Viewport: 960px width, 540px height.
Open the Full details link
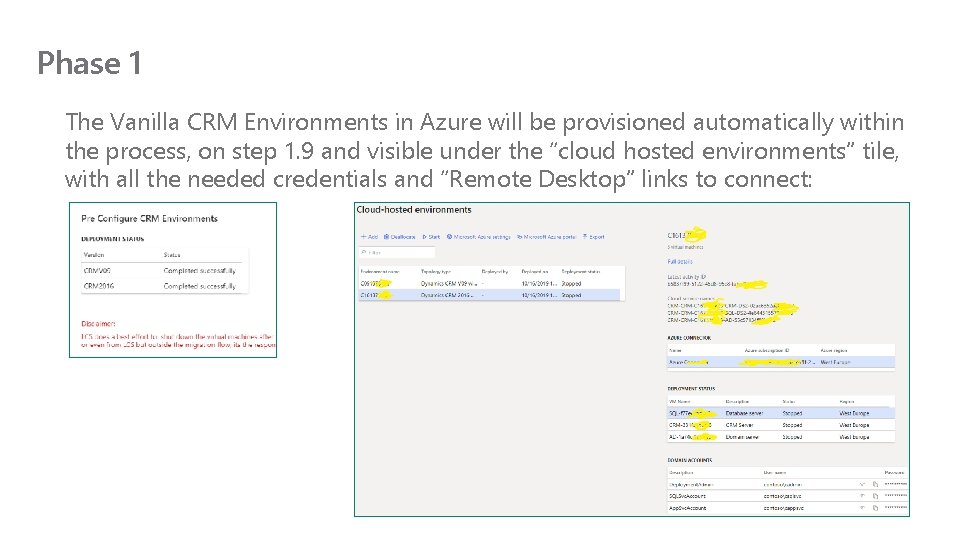[x=680, y=261]
